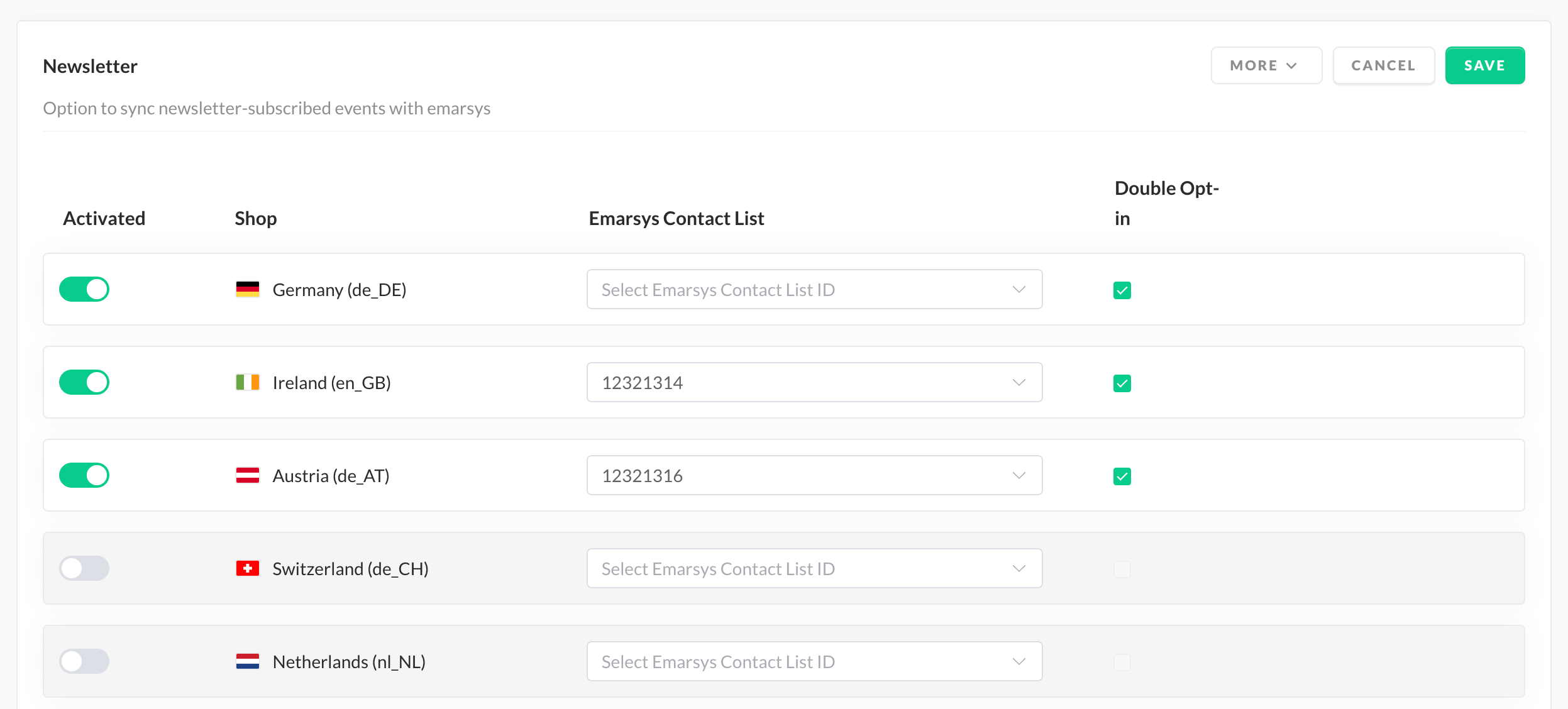This screenshot has width=1568, height=709.
Task: Open Germany's Emarsys Contact List dropdown
Action: pos(814,289)
